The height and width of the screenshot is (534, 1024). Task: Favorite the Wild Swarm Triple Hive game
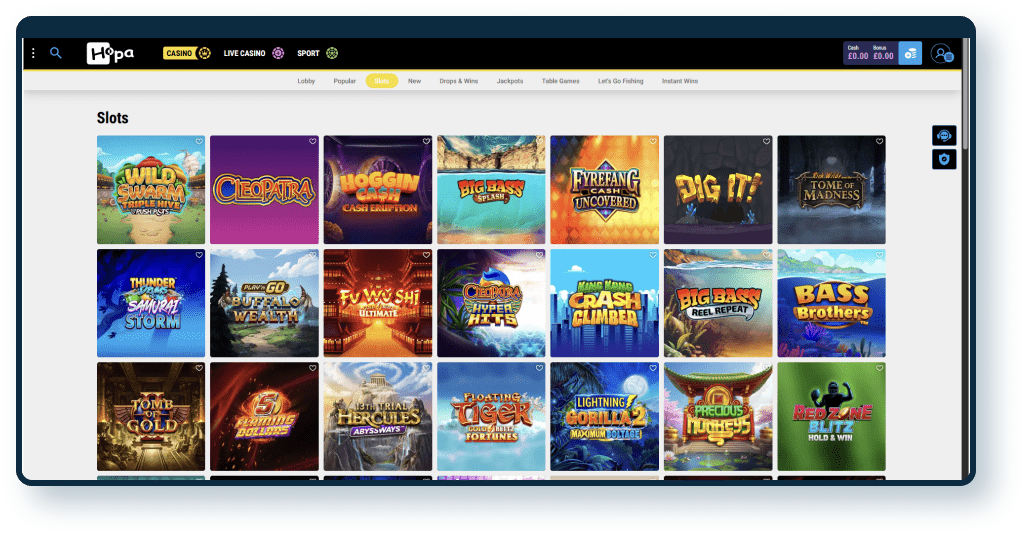(x=199, y=142)
